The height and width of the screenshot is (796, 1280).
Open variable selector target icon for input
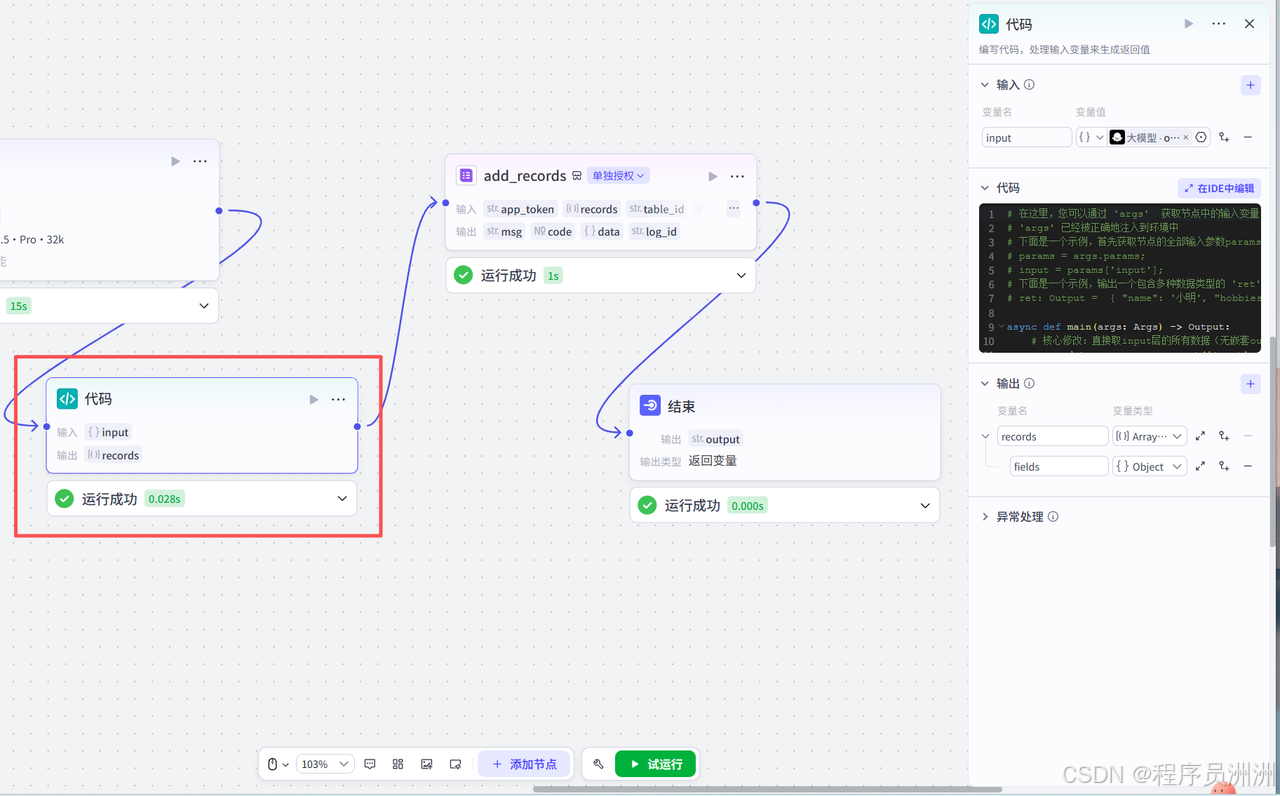(x=1201, y=138)
